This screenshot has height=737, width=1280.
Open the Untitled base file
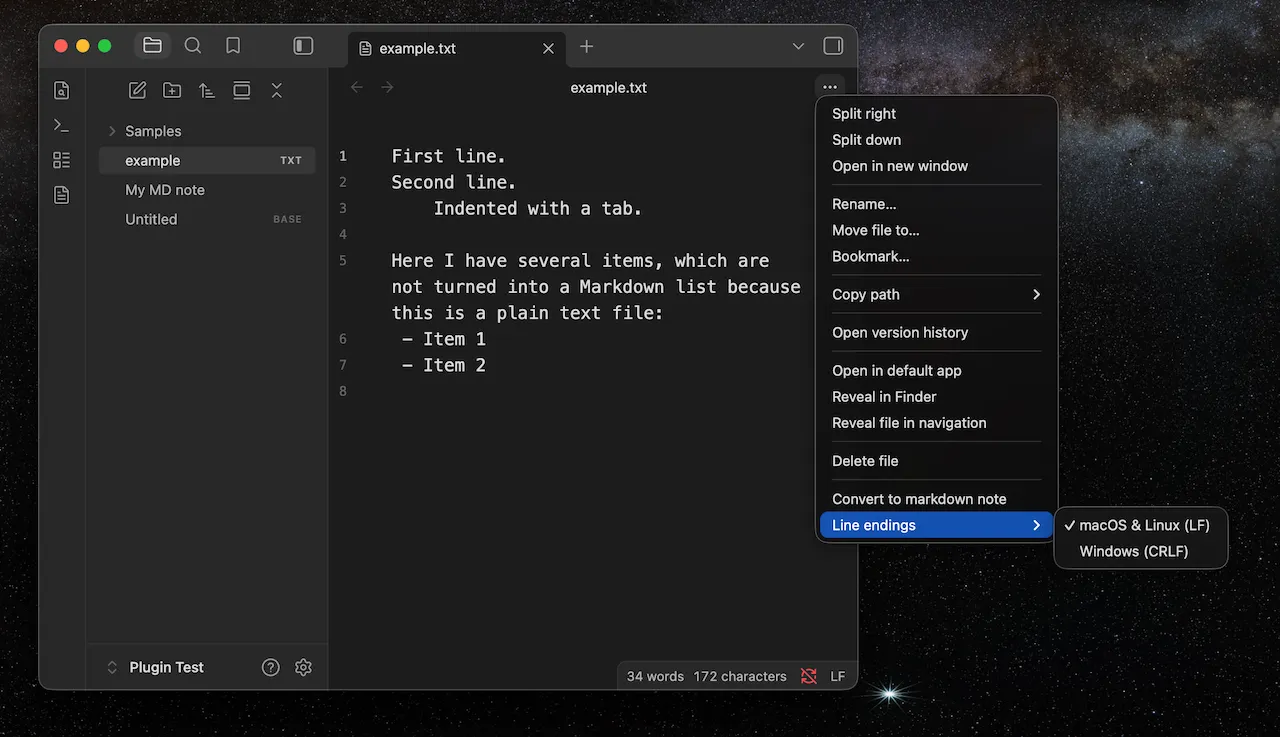(207, 219)
